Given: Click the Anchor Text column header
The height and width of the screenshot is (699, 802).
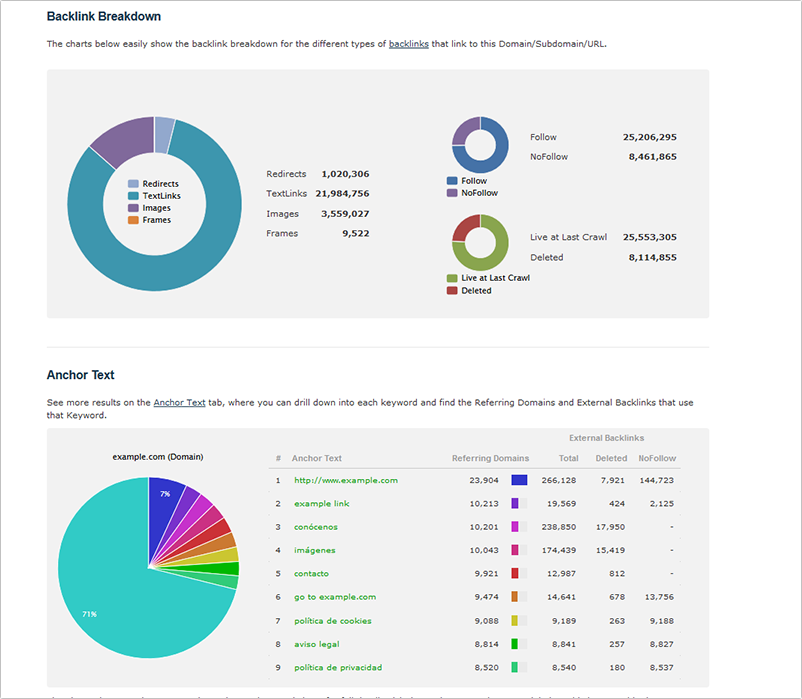Looking at the screenshot, I should click(317, 458).
